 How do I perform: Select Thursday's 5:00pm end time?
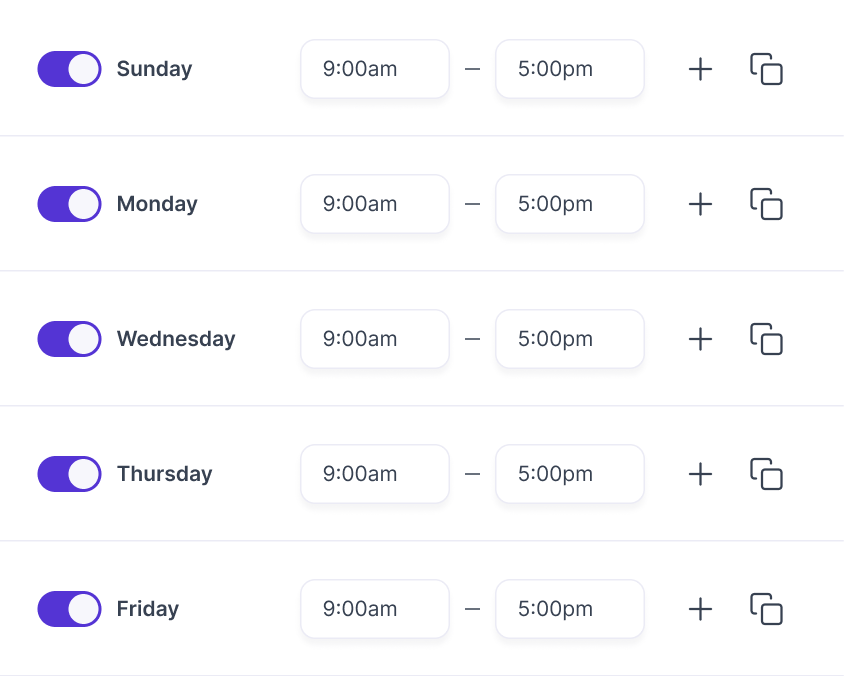pos(569,474)
